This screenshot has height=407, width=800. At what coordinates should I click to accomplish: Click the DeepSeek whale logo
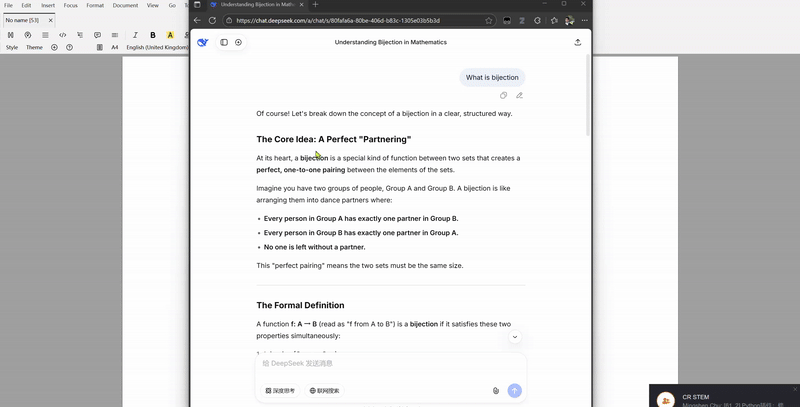pos(203,43)
